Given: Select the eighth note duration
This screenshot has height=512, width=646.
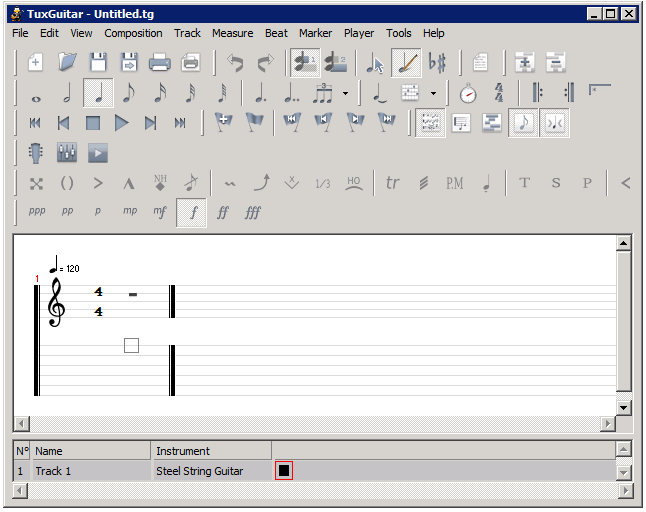Looking at the screenshot, I should (129, 94).
